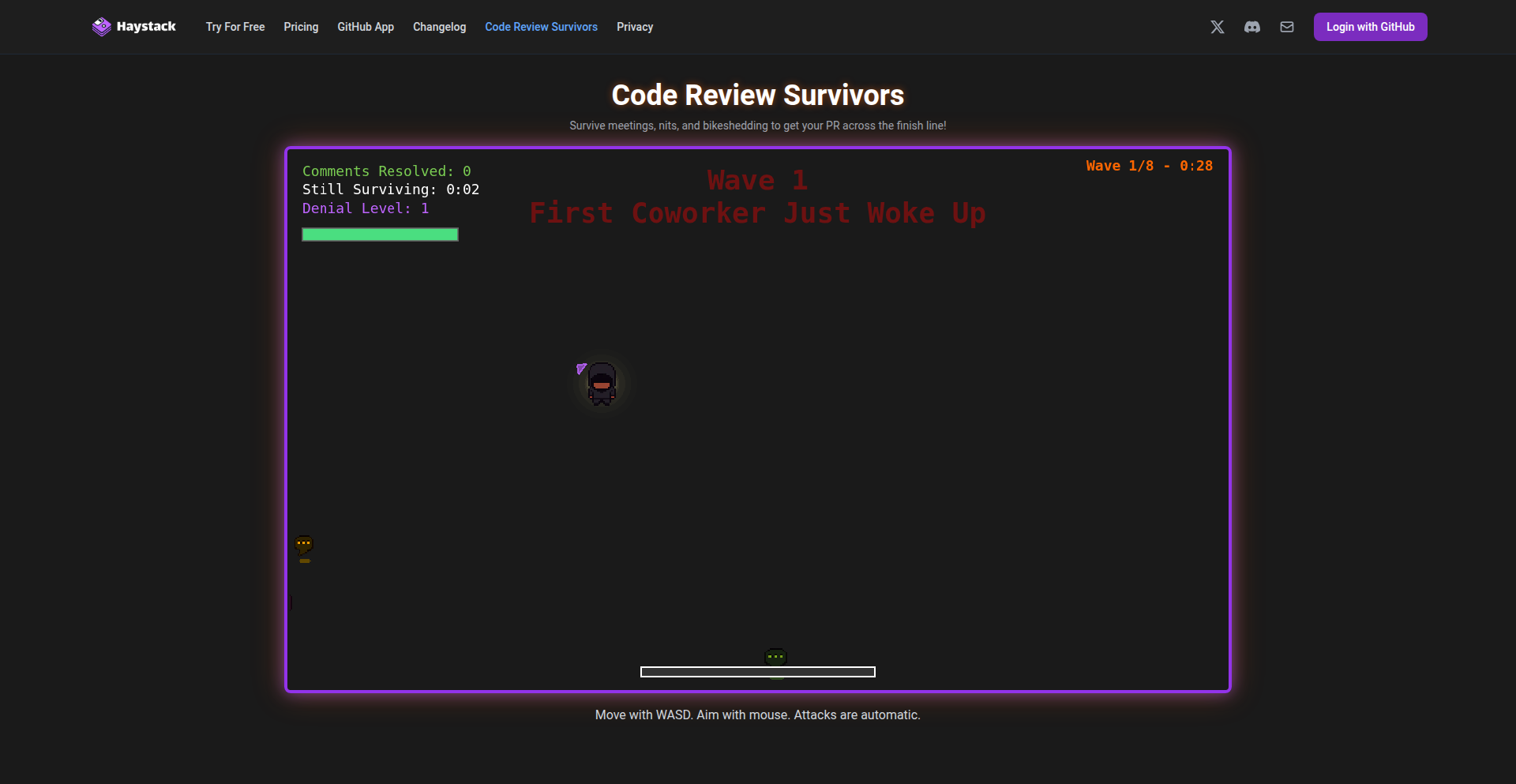Viewport: 1516px width, 784px height.
Task: Click the "Wave 1/8 - 0:28" countdown
Action: [1149, 166]
